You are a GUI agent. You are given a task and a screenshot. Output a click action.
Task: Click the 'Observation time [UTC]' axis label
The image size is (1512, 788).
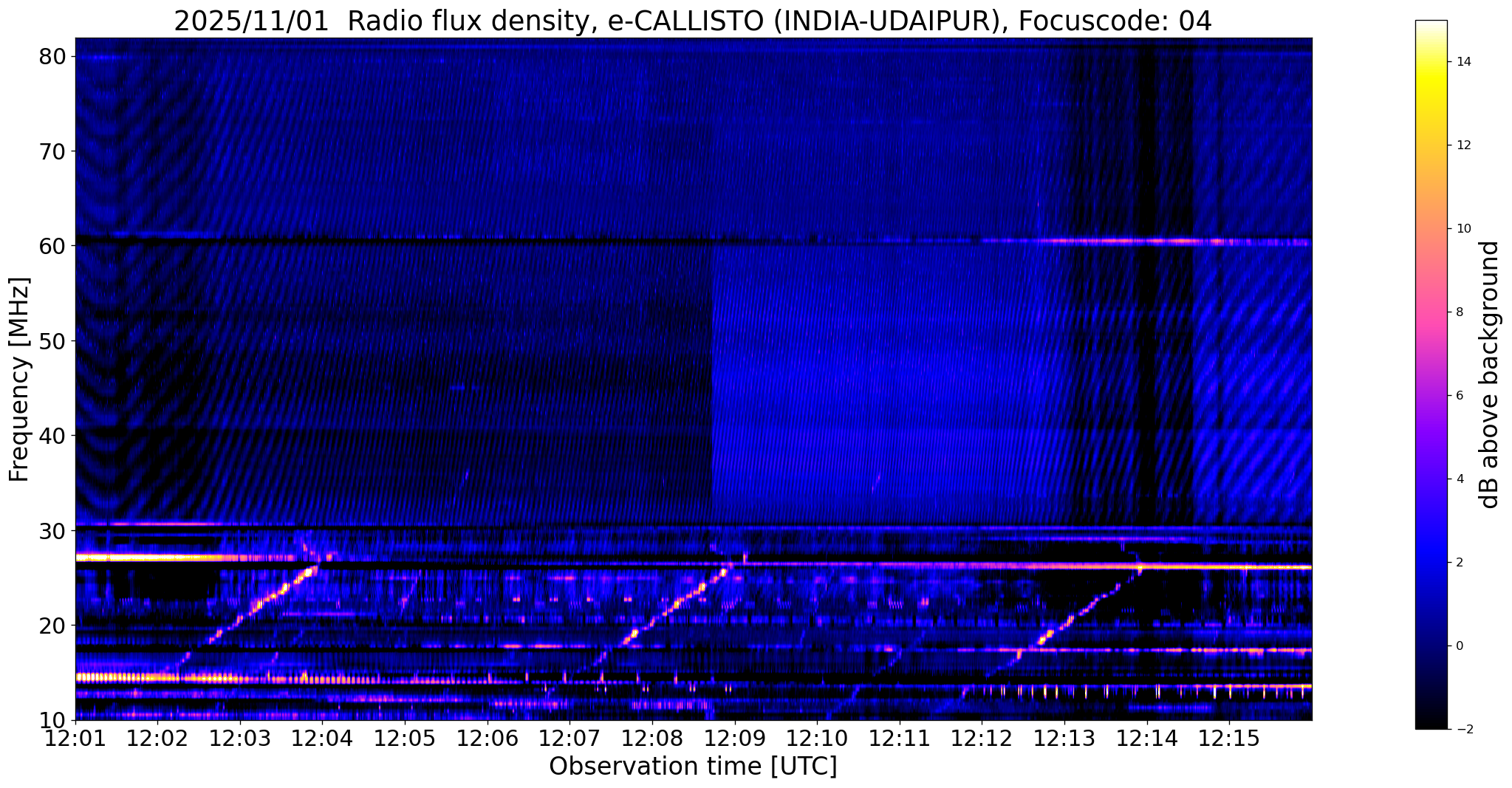693,767
